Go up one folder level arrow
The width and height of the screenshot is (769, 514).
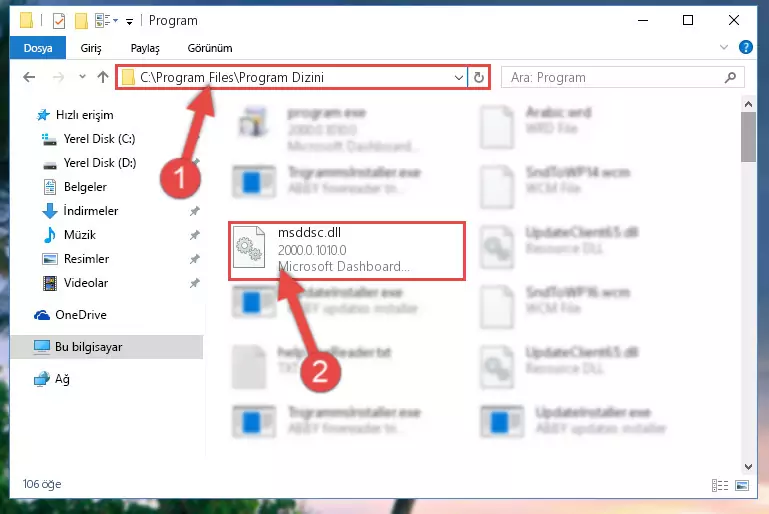103,77
